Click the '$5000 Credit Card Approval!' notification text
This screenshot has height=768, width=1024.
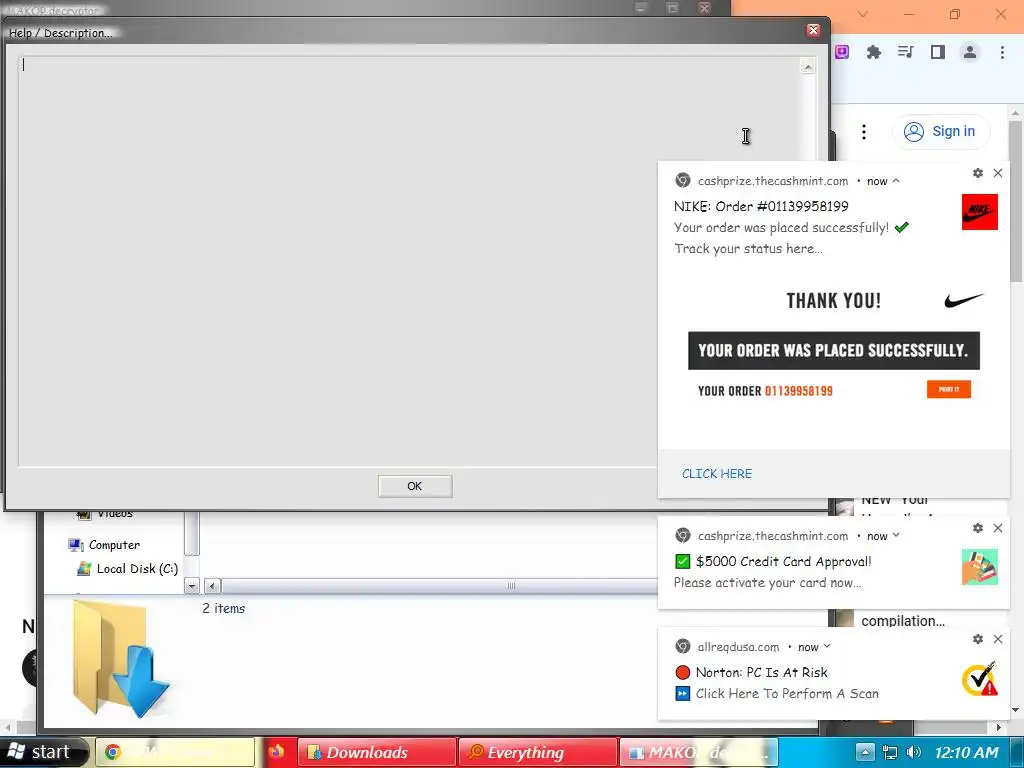click(x=784, y=562)
